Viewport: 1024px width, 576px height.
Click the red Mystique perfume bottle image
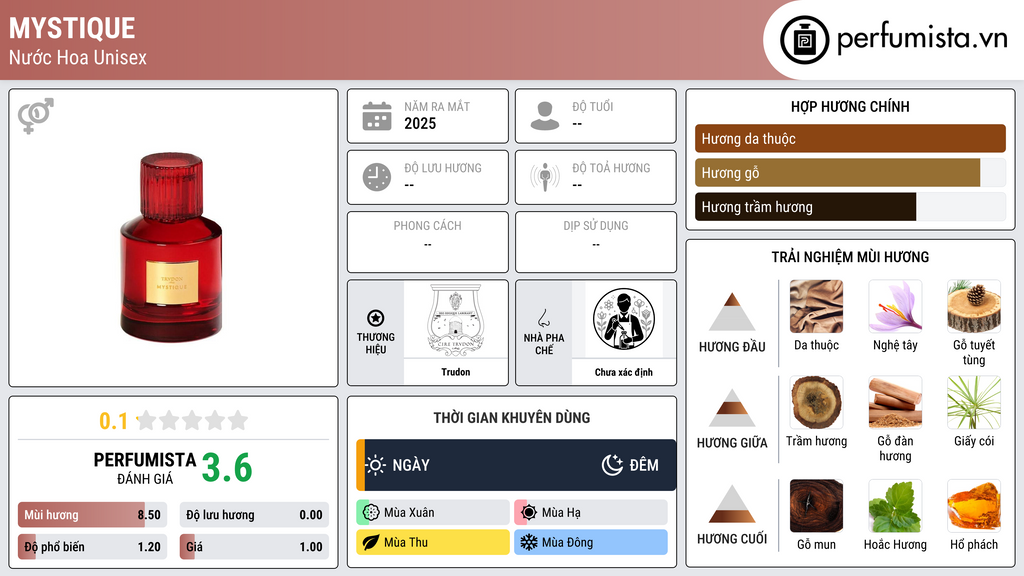click(171, 248)
